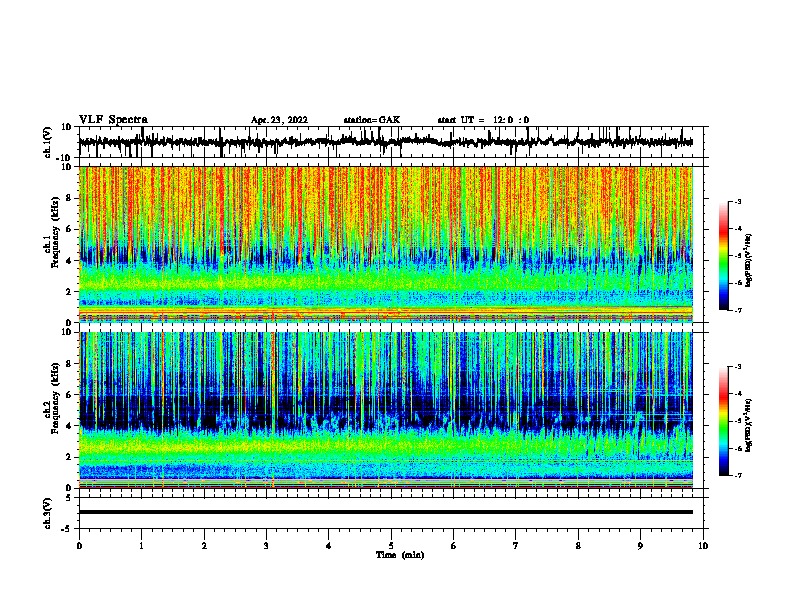Viewport: 792px width, 612px height.
Task: Click the date 'Apr. 23, 2022'
Action: coord(279,120)
